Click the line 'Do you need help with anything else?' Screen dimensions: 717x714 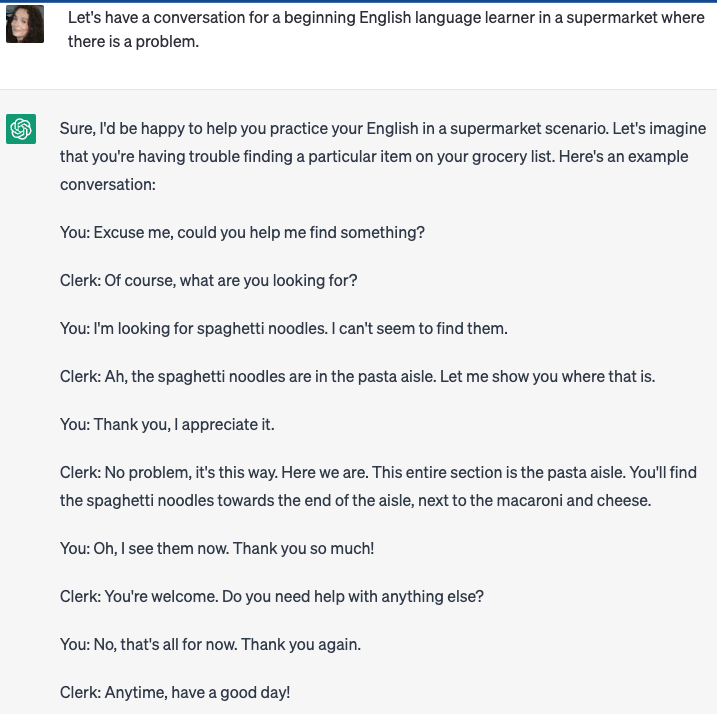pos(272,596)
